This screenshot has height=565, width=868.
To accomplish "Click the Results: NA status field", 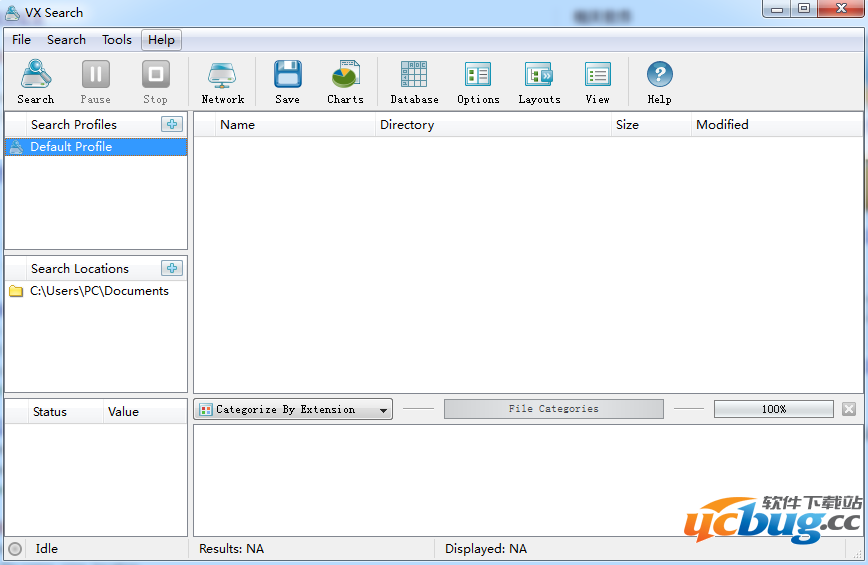I will coord(231,548).
